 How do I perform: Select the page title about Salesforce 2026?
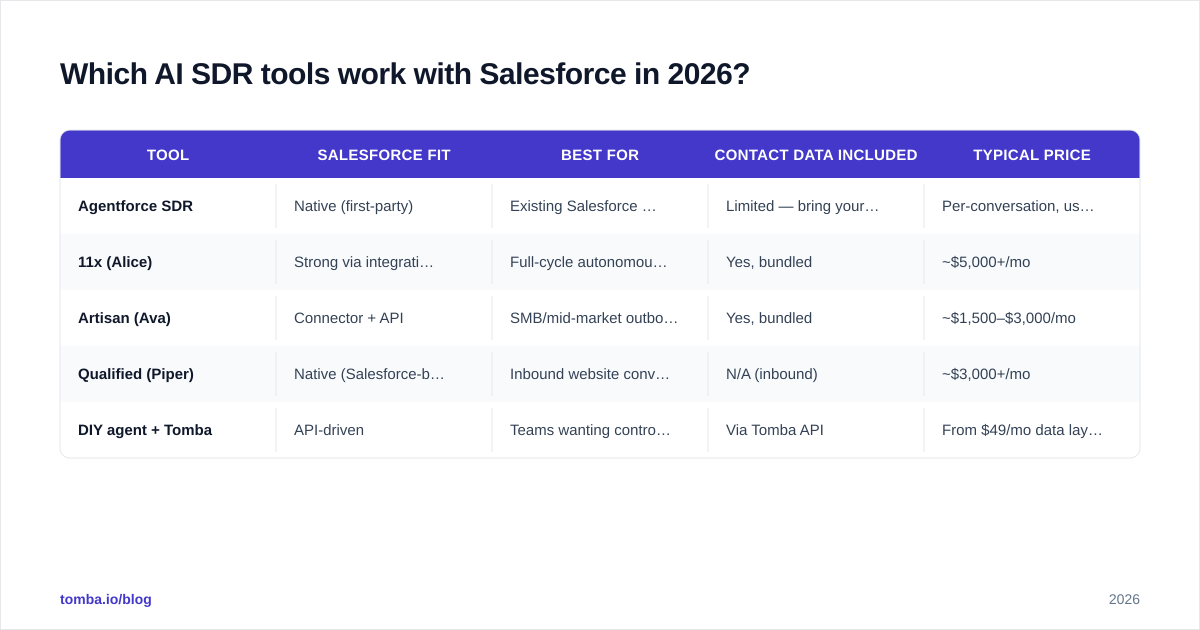tap(405, 74)
